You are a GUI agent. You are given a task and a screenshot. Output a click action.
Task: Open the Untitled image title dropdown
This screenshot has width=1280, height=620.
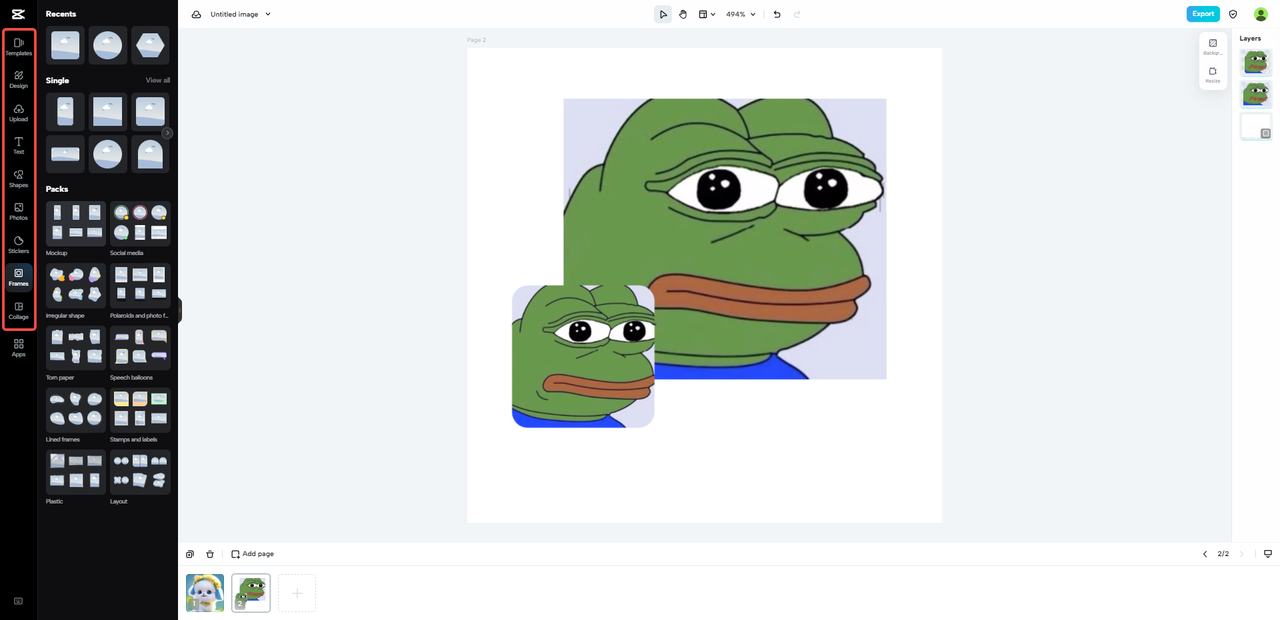(241, 14)
